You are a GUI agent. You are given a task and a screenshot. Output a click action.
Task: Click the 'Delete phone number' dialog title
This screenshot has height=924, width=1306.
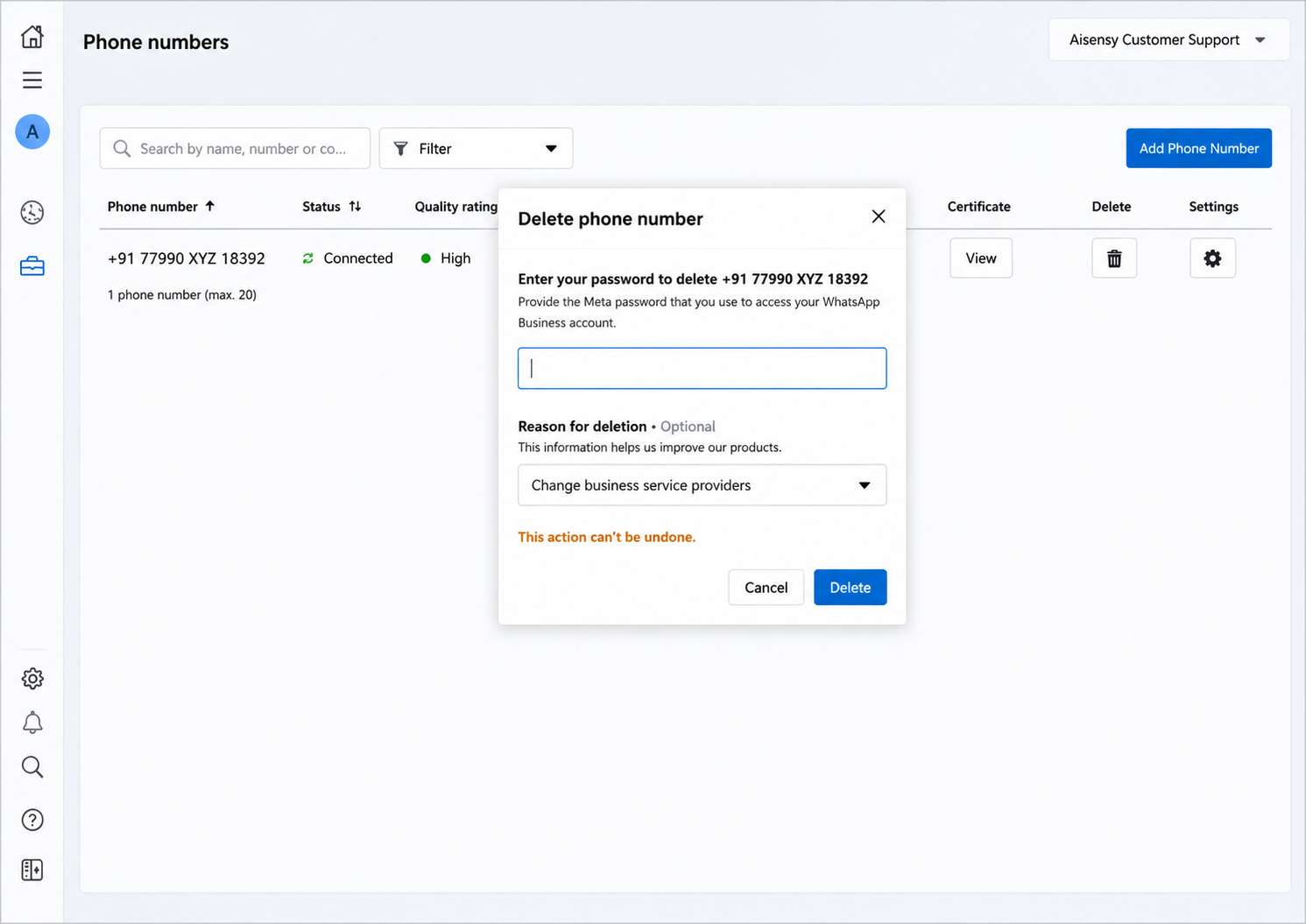[611, 219]
